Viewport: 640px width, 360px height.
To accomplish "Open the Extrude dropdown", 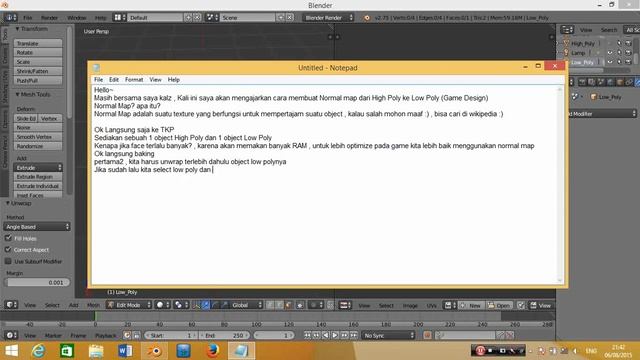I will 38,167.
